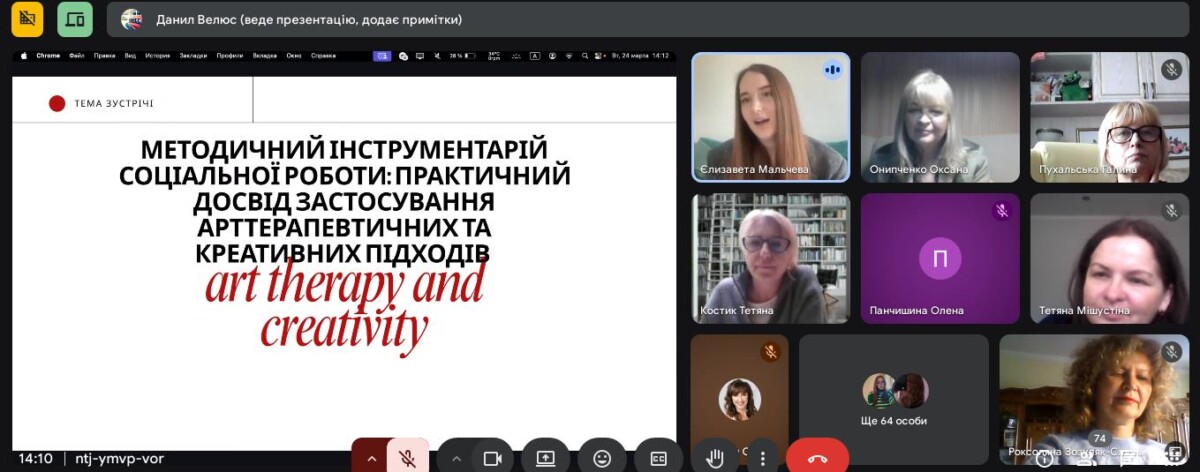1200x472 pixels.
Task: Select the Єлизавета Мальчева video tile
Action: pyautogui.click(x=770, y=117)
